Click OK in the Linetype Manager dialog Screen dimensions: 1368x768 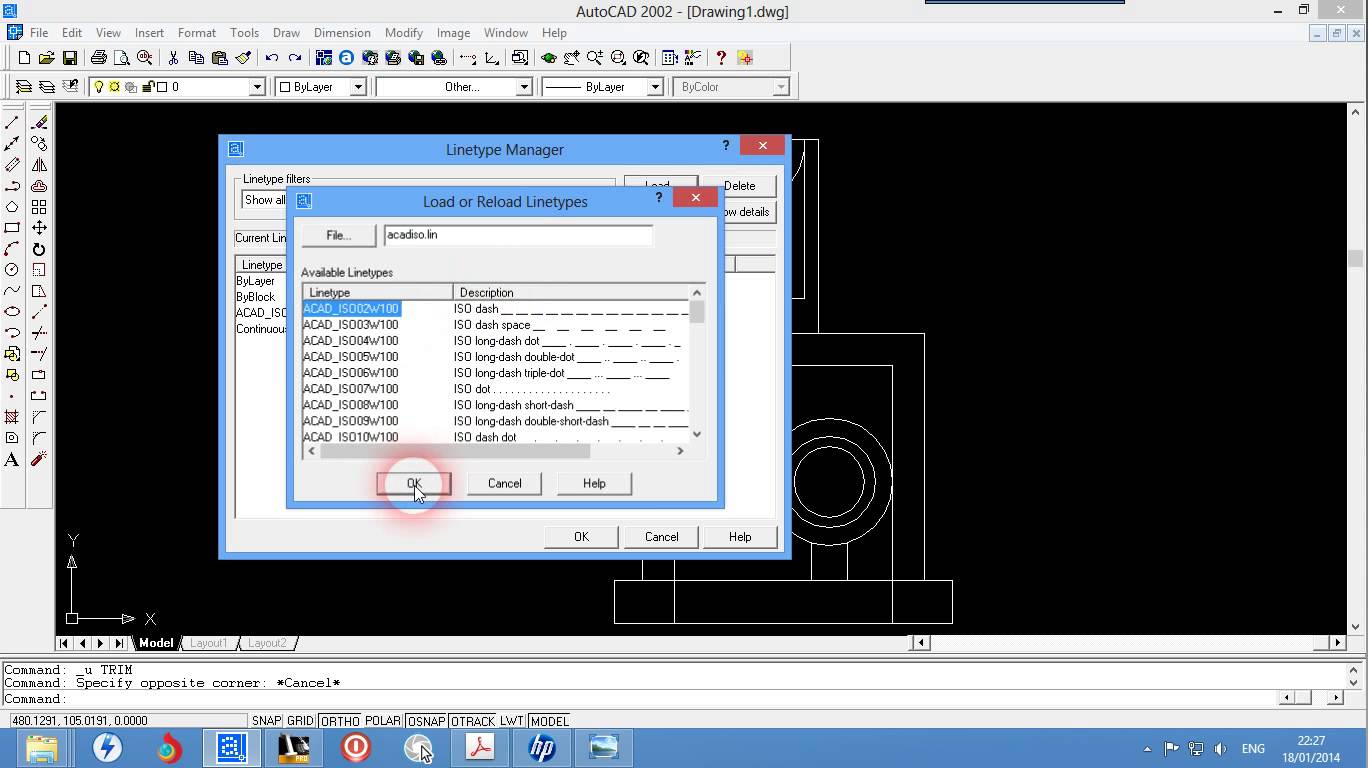(581, 537)
